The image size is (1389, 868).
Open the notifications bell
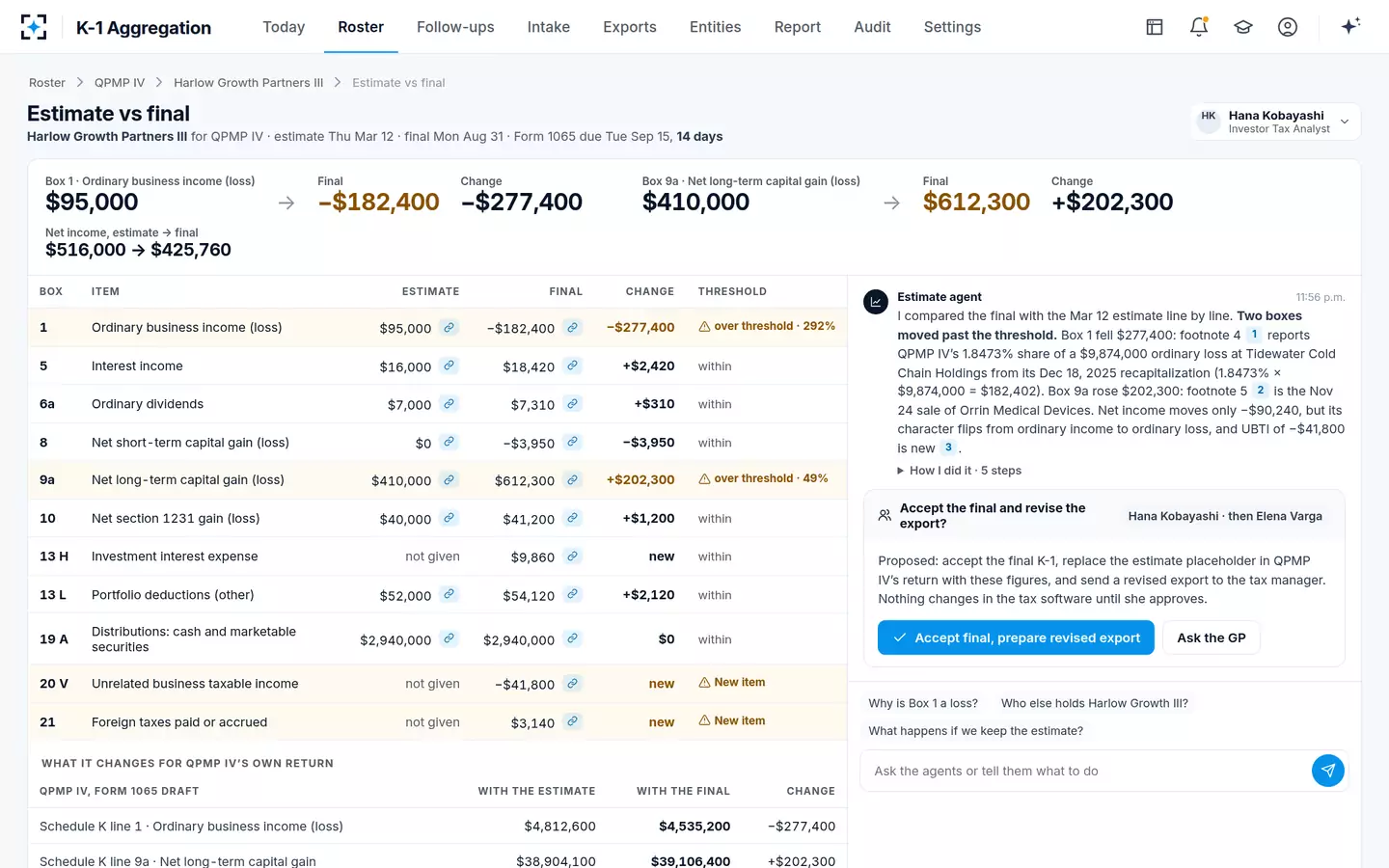pos(1199,27)
